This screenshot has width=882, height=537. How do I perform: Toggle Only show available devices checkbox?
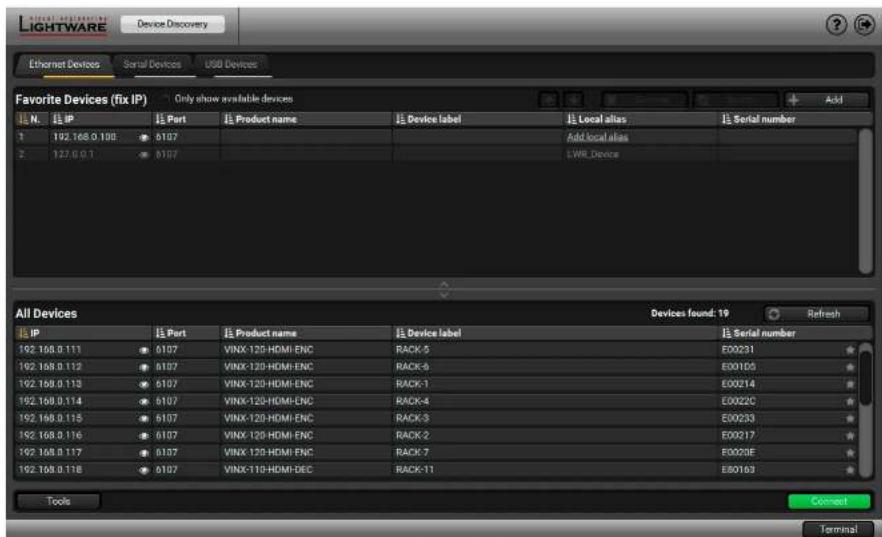pos(165,99)
